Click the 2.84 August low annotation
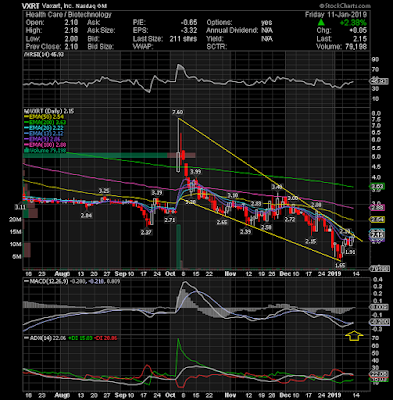Viewport: 393px width, 400px height. coord(86,215)
